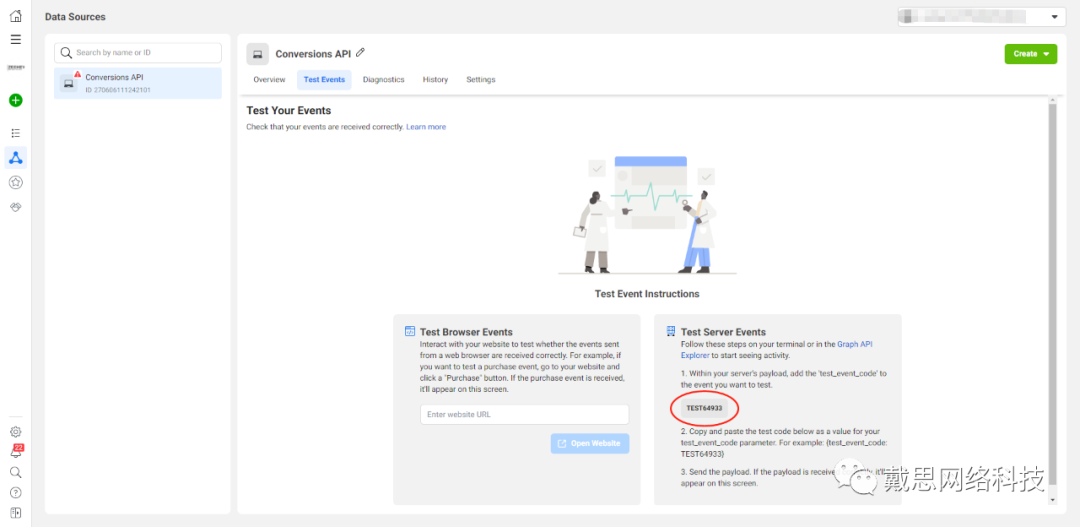Toggle the sidebar panel icon at bottom
This screenshot has width=1080, height=527.
(x=15, y=513)
